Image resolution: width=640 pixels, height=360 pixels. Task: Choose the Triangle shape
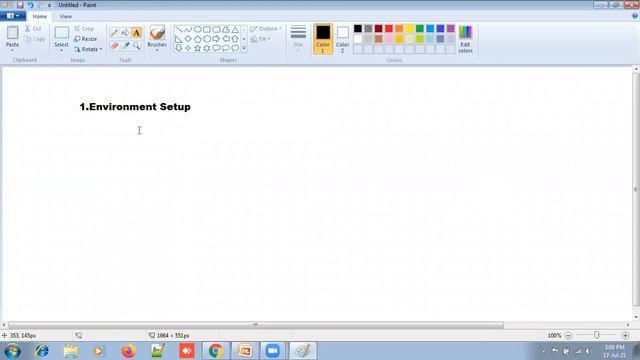coord(235,29)
